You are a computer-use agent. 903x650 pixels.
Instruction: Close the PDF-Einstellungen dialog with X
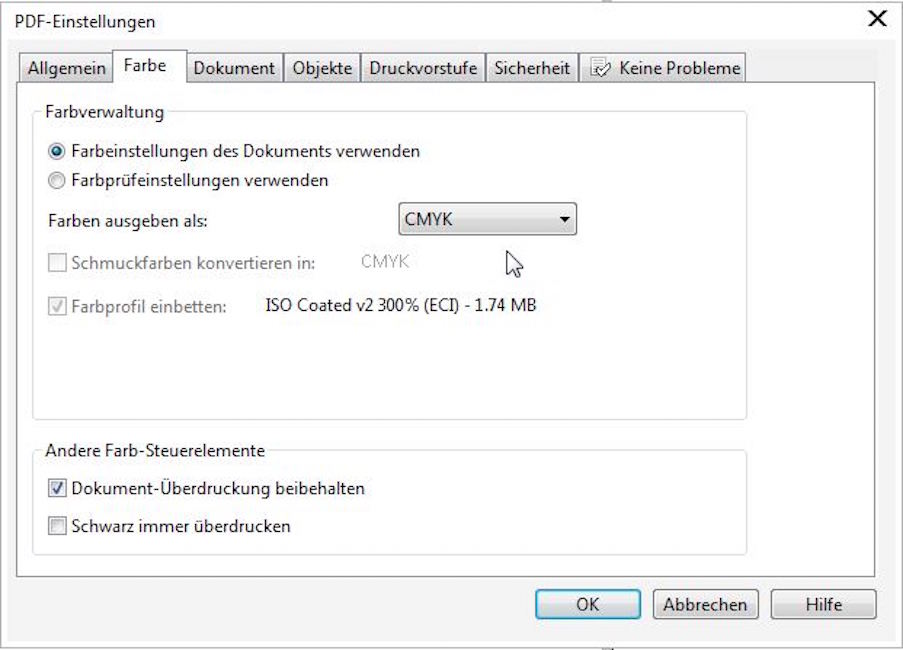coord(877,18)
